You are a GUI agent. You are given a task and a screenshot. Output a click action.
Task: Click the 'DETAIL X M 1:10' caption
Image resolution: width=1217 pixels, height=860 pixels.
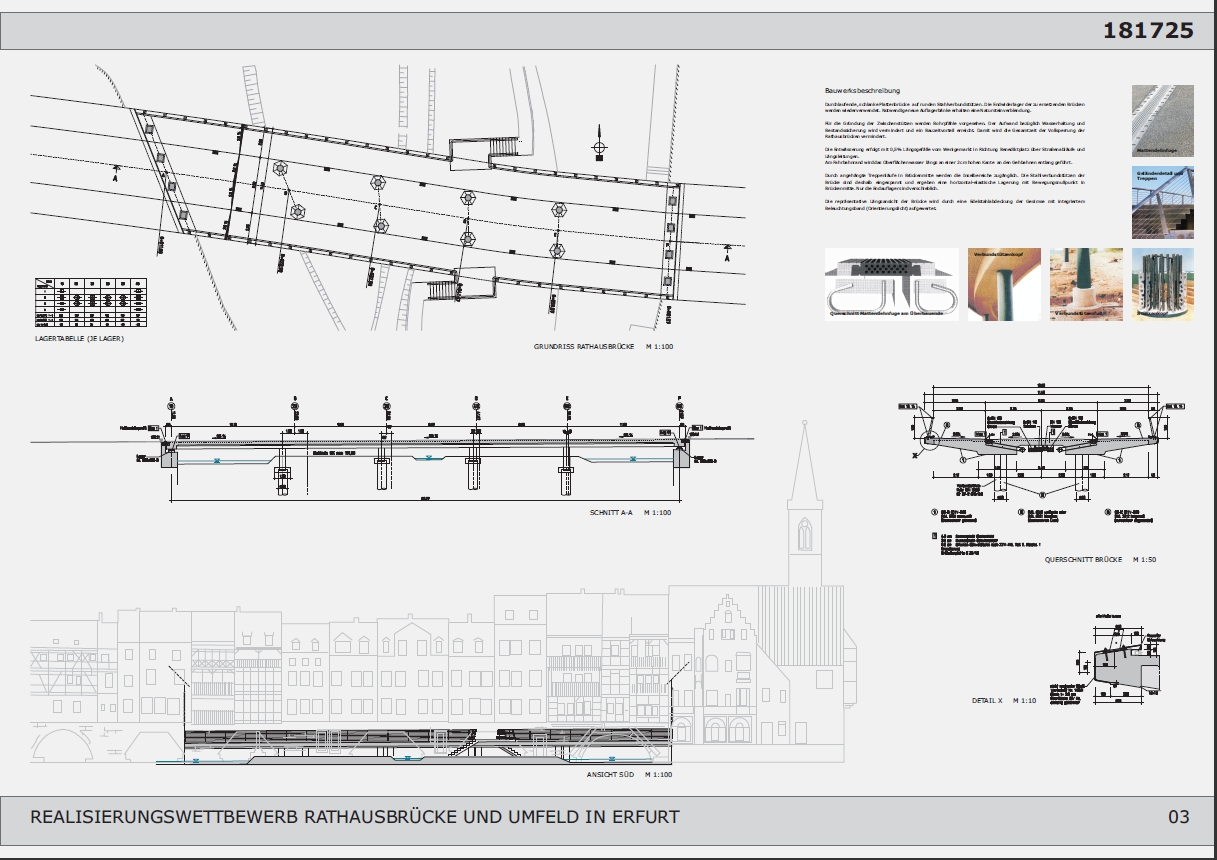point(1002,700)
